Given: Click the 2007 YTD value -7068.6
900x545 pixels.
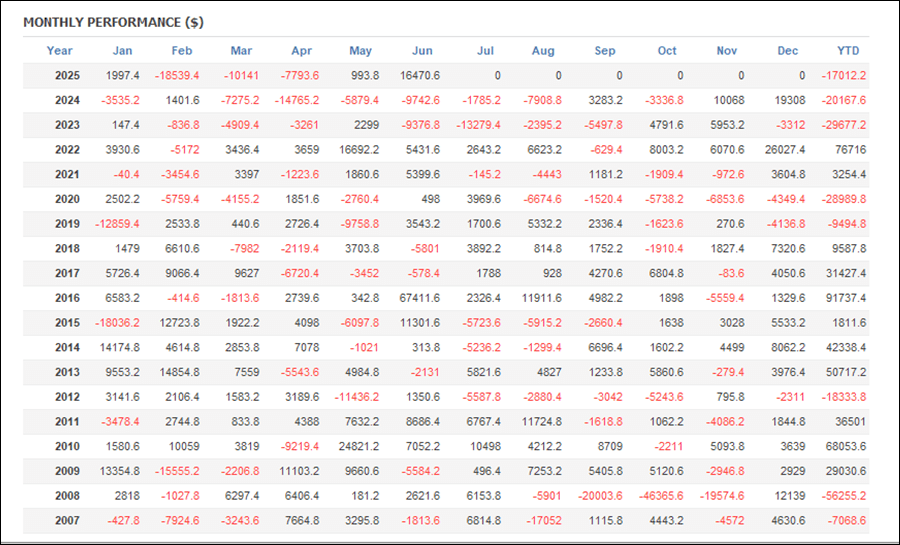Looking at the screenshot, I should (x=846, y=520).
